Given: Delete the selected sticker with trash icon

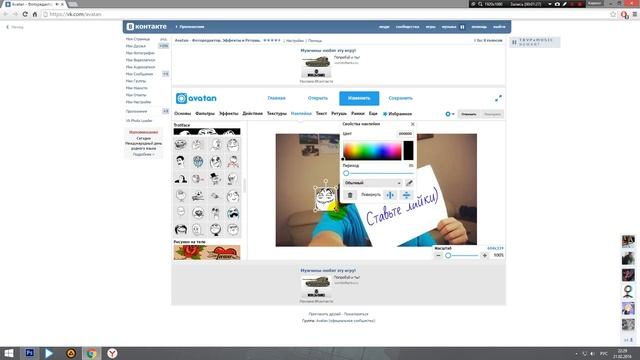Looking at the screenshot, I should (x=350, y=195).
